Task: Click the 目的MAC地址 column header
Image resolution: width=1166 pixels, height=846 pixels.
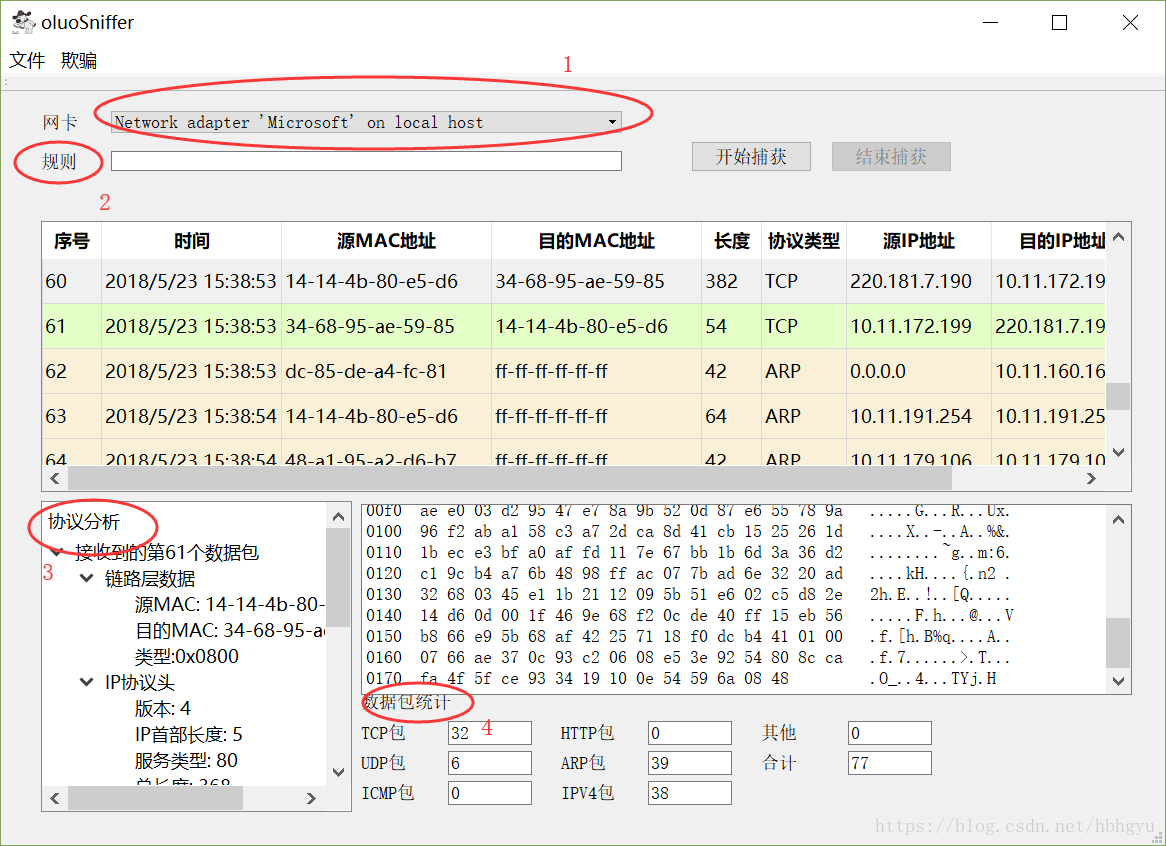Action: pos(596,241)
